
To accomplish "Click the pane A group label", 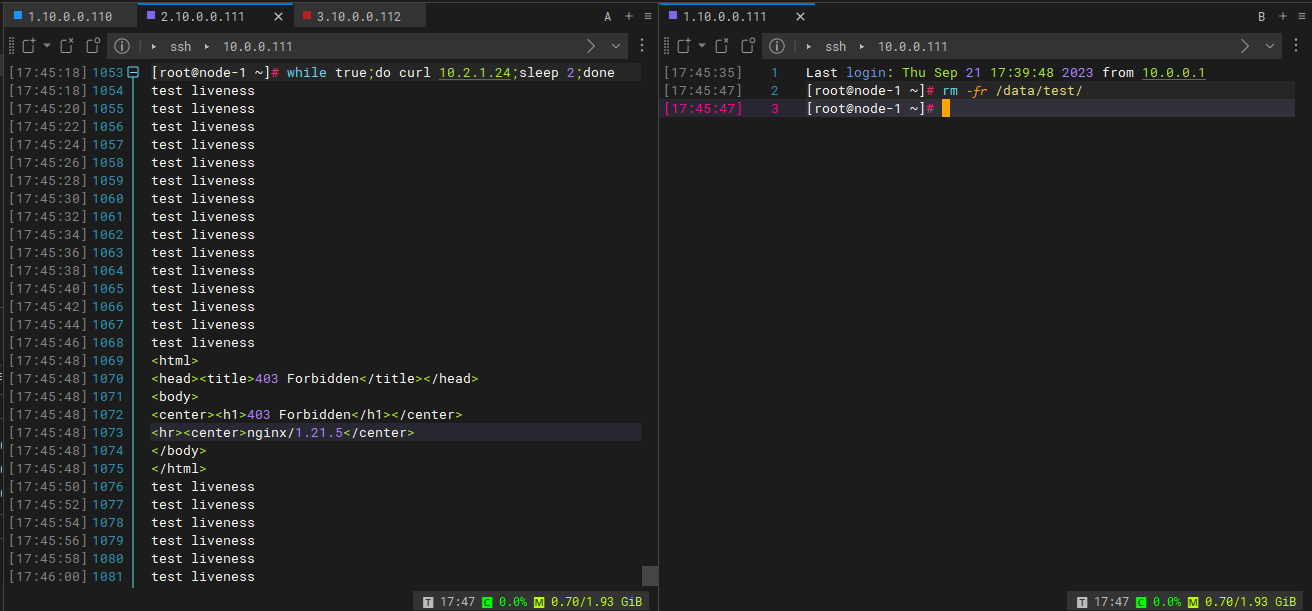I will tap(607, 16).
